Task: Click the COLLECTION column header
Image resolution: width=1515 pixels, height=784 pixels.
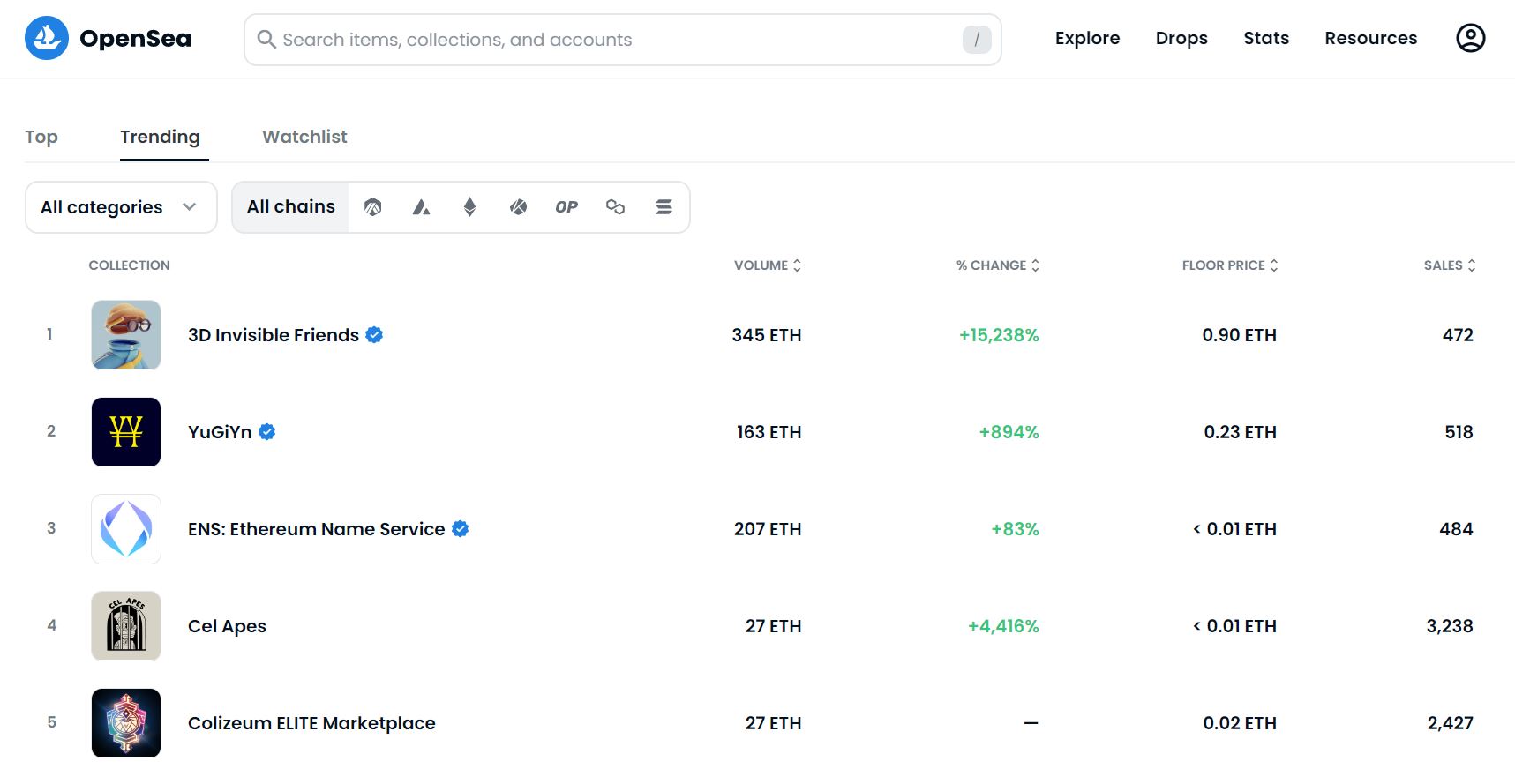Action: [129, 265]
